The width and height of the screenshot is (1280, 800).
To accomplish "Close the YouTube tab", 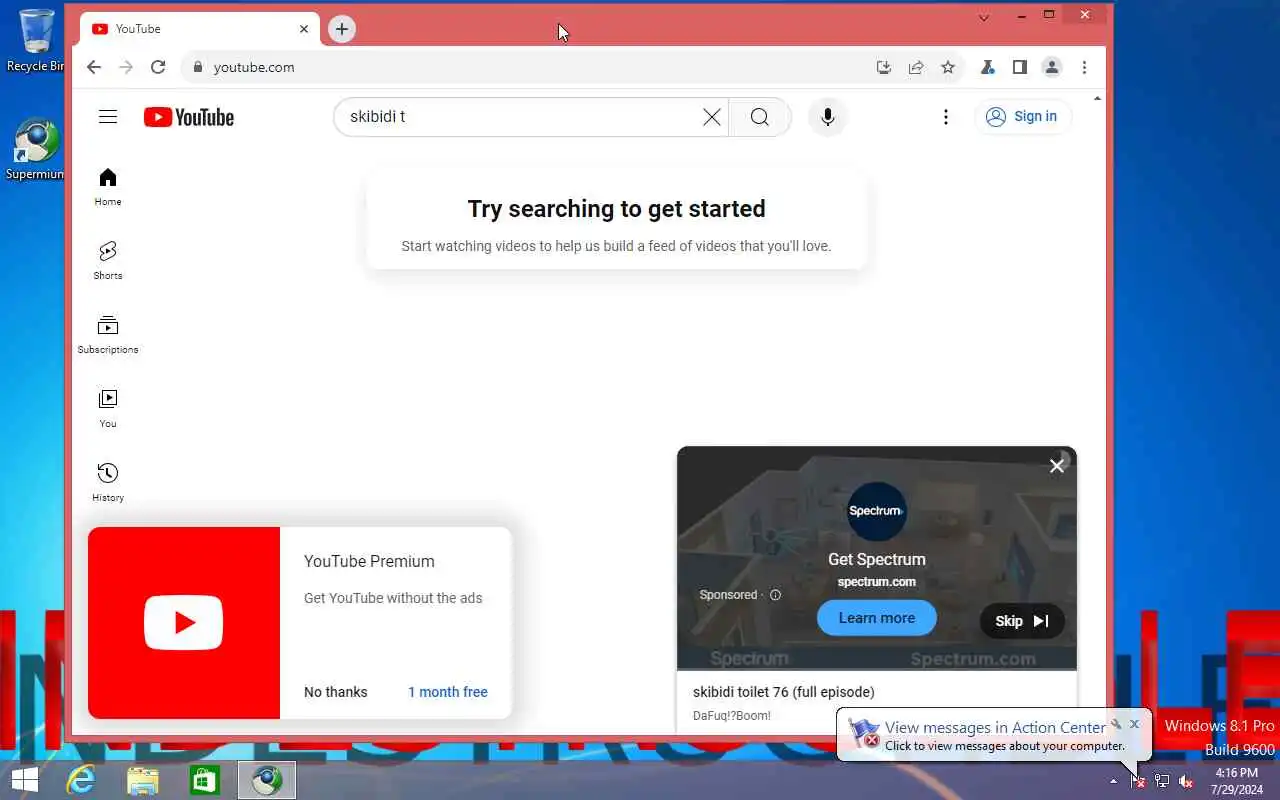I will tap(304, 29).
